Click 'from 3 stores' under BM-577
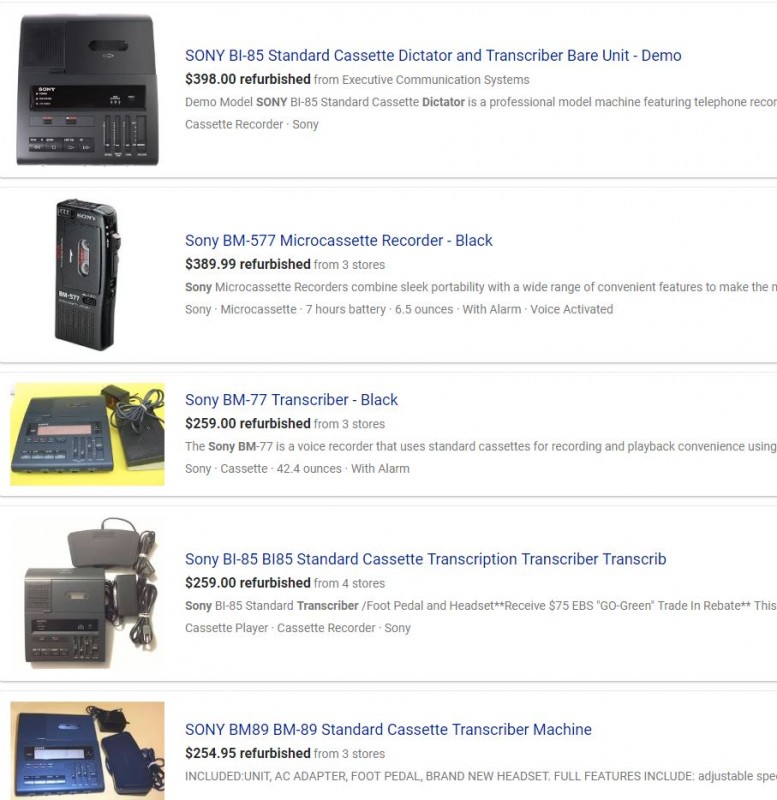Screen dimensions: 777x800 pyautogui.click(x=349, y=265)
